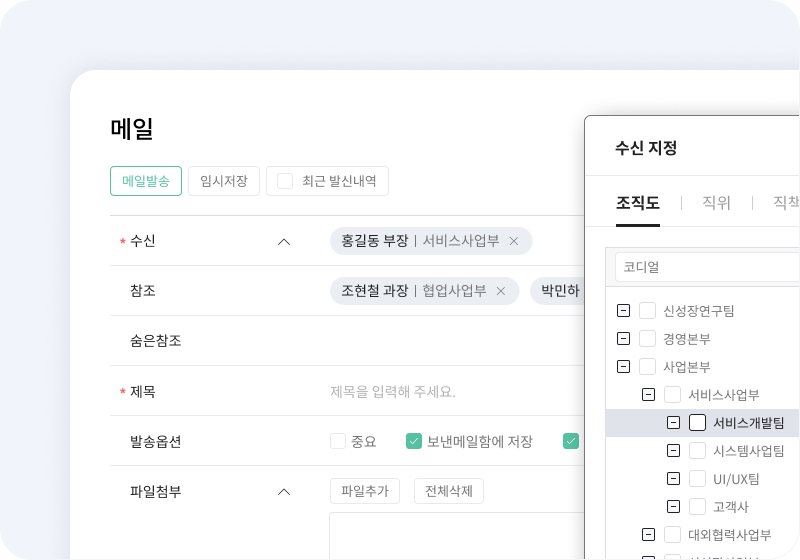800x560 pixels.
Task: Remove 조현철 과장 from 참조 field
Action: point(501,291)
